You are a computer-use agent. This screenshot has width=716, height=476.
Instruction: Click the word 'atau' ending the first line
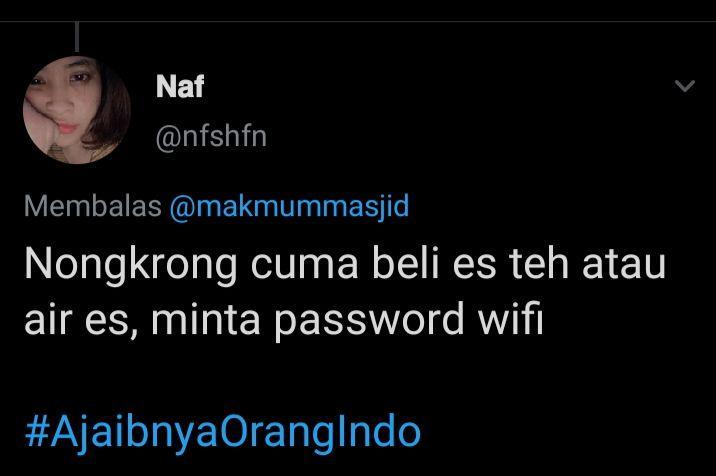tap(624, 265)
